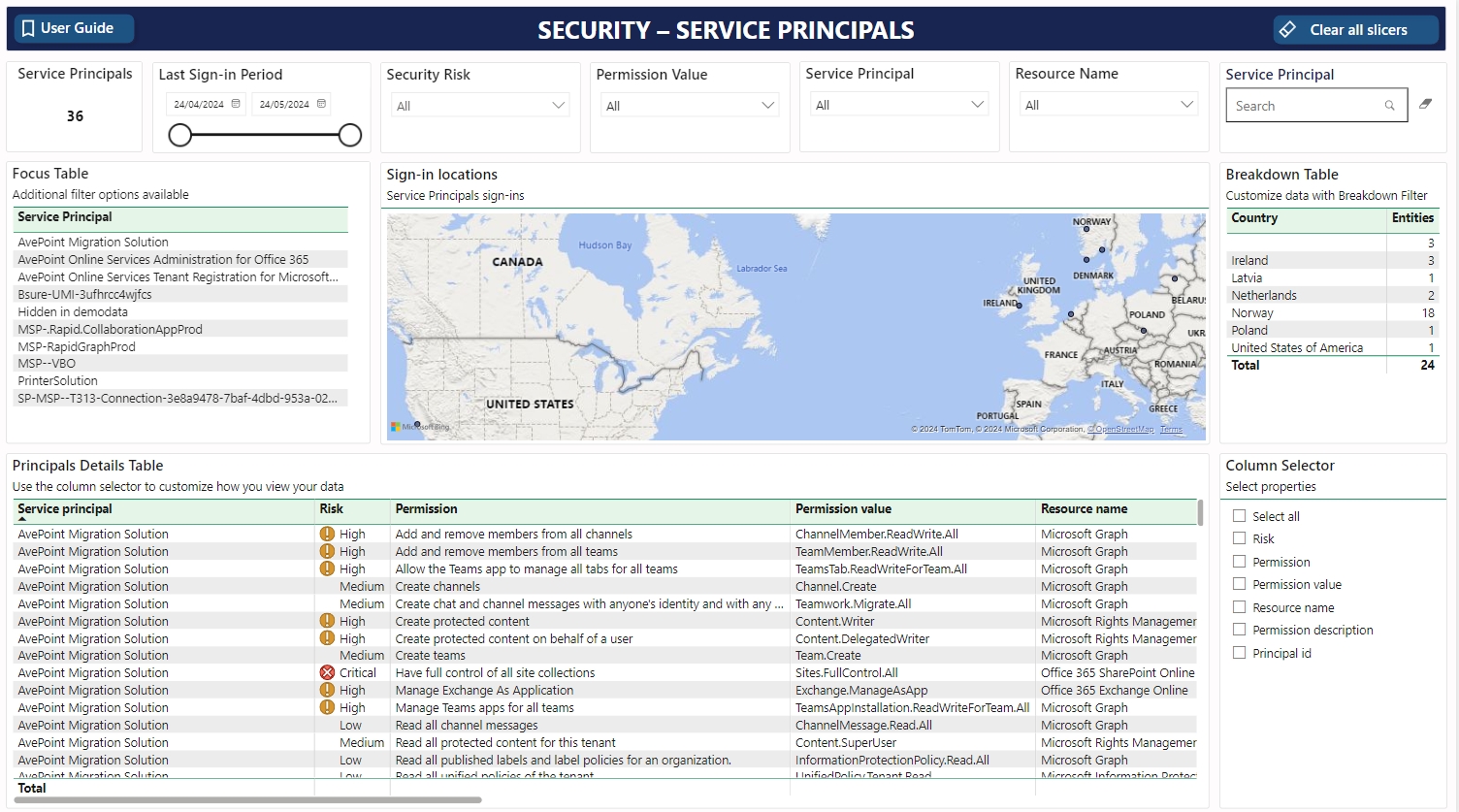Click the right handle of sign-in period slider

(350, 136)
